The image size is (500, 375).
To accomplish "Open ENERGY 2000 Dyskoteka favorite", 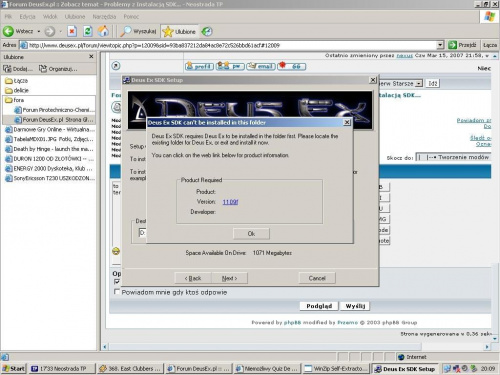I will coord(49,168).
